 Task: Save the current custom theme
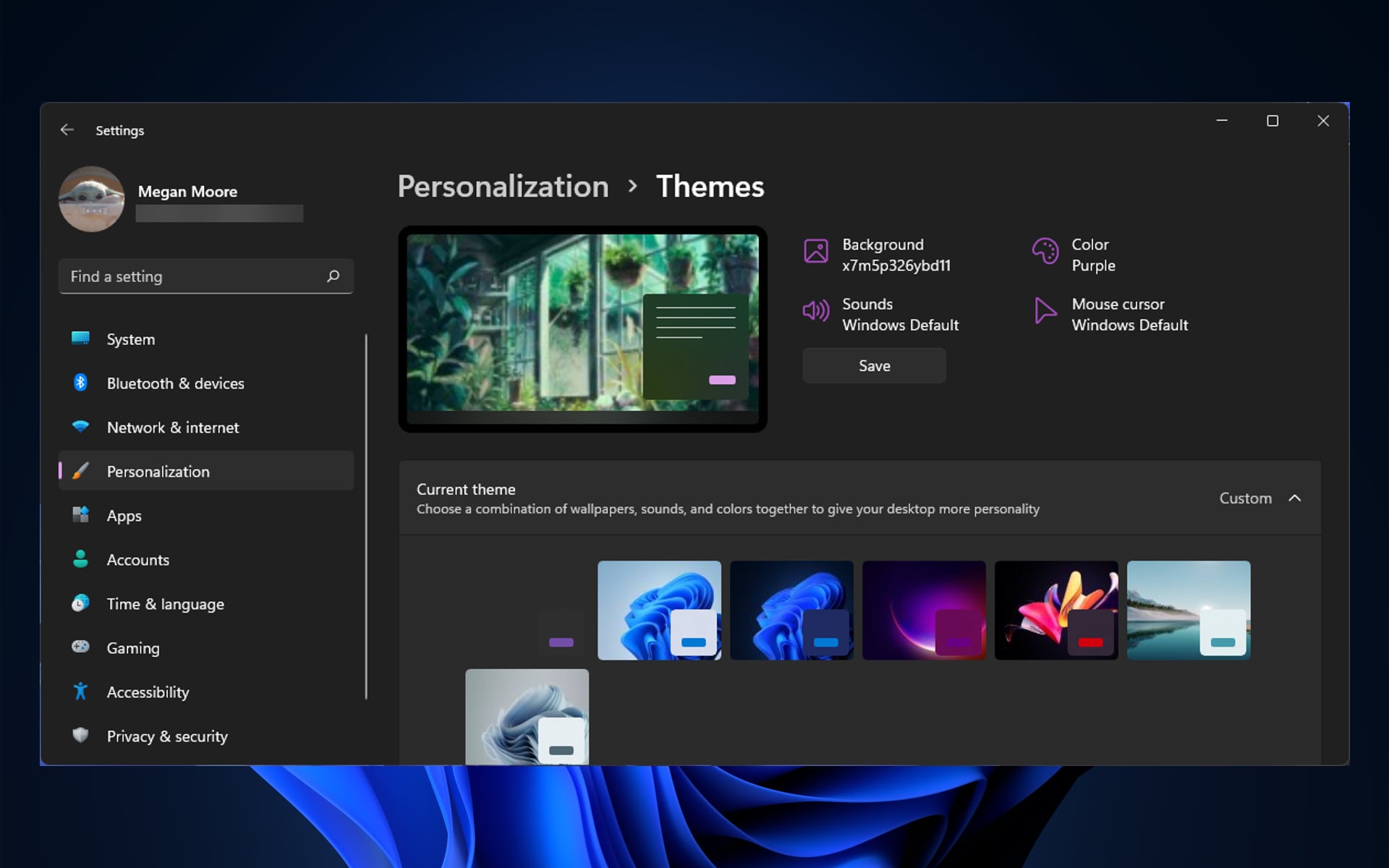coord(874,366)
